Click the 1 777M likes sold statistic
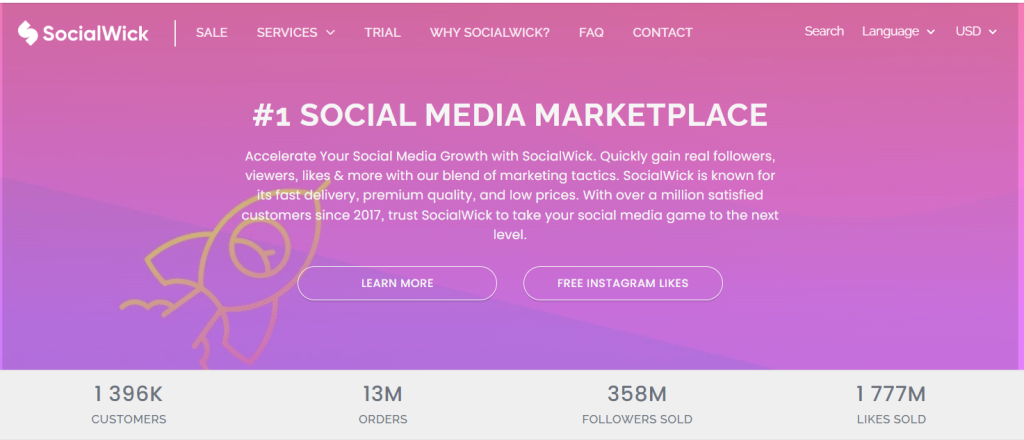1024x440 pixels. [x=891, y=394]
